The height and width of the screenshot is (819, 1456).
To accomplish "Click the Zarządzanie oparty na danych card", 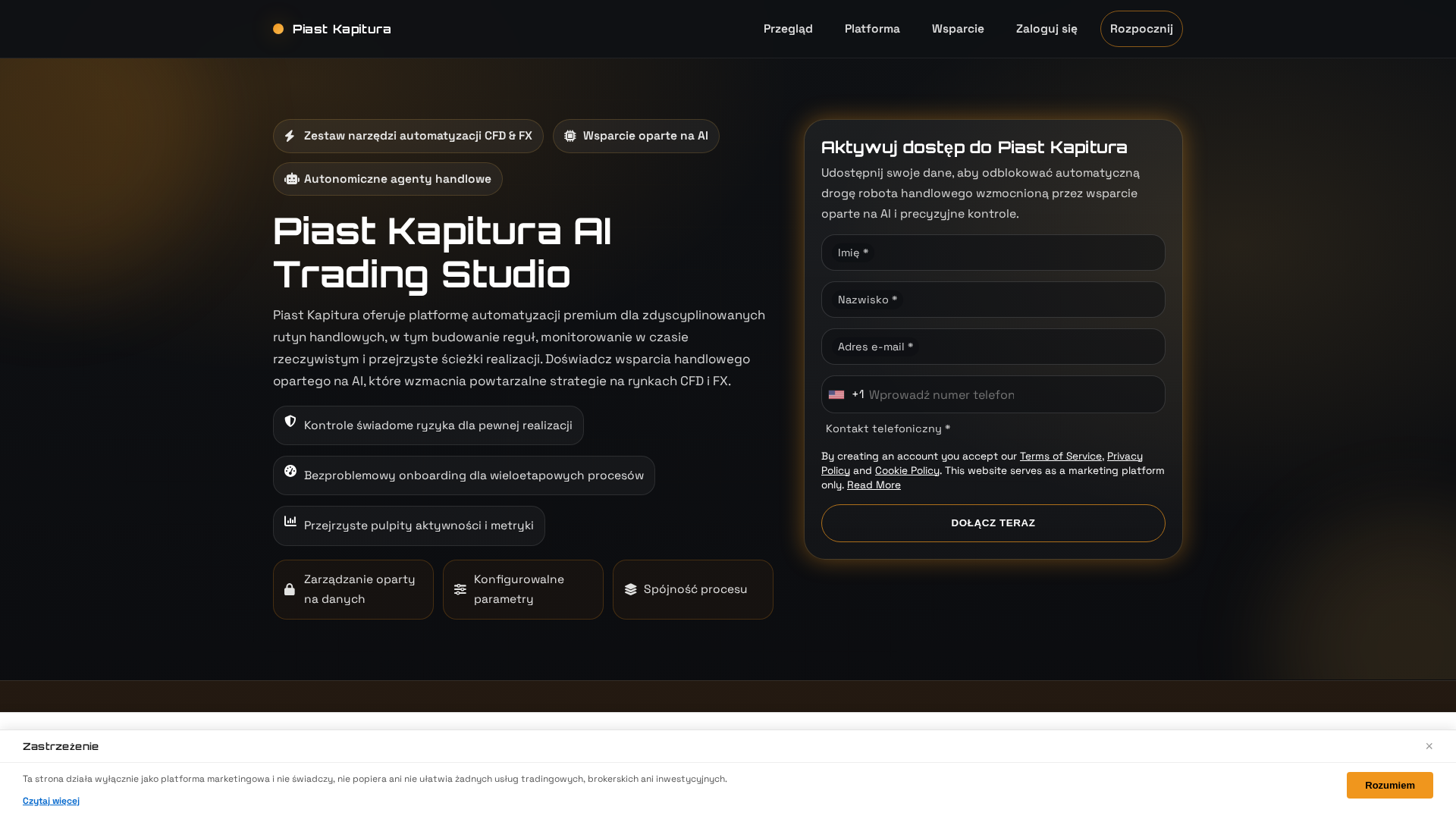I will coord(353,589).
